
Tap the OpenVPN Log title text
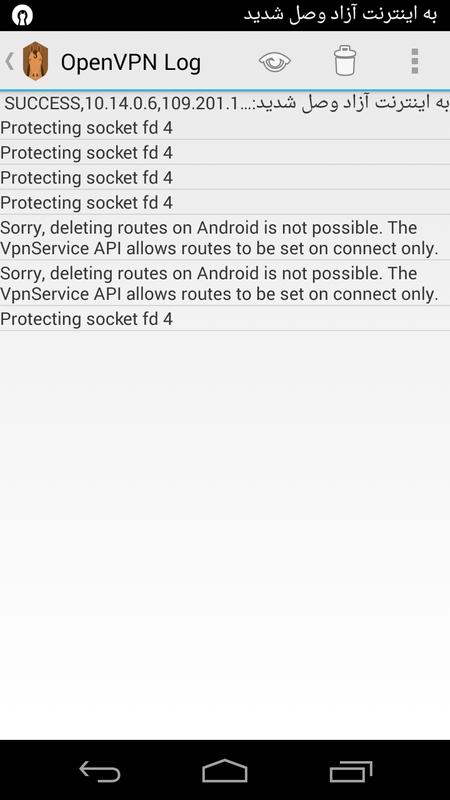coord(131,62)
